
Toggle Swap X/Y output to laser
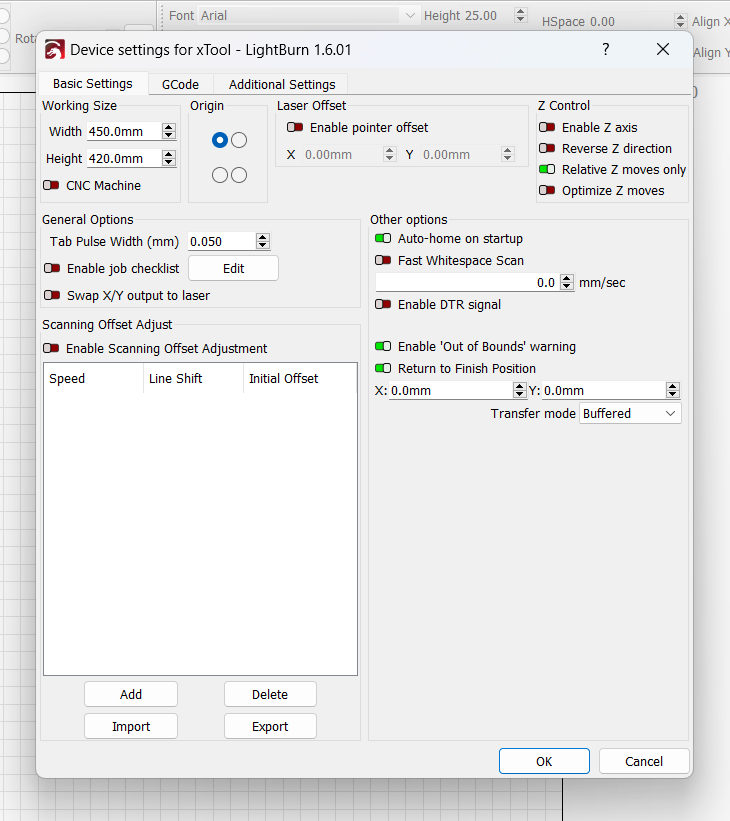click(52, 295)
